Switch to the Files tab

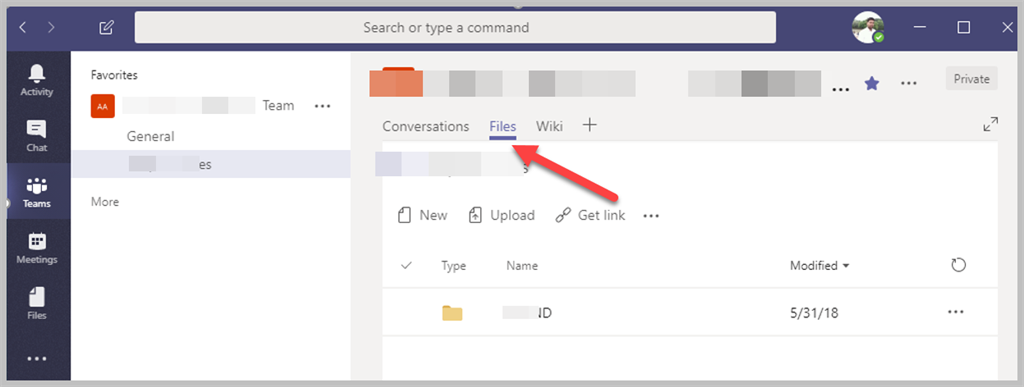[x=503, y=126]
